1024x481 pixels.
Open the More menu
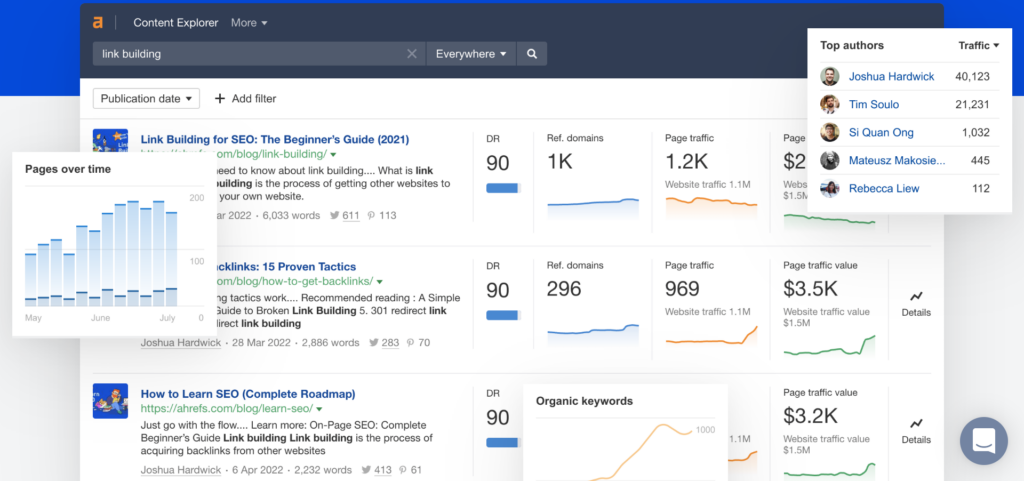pos(249,23)
